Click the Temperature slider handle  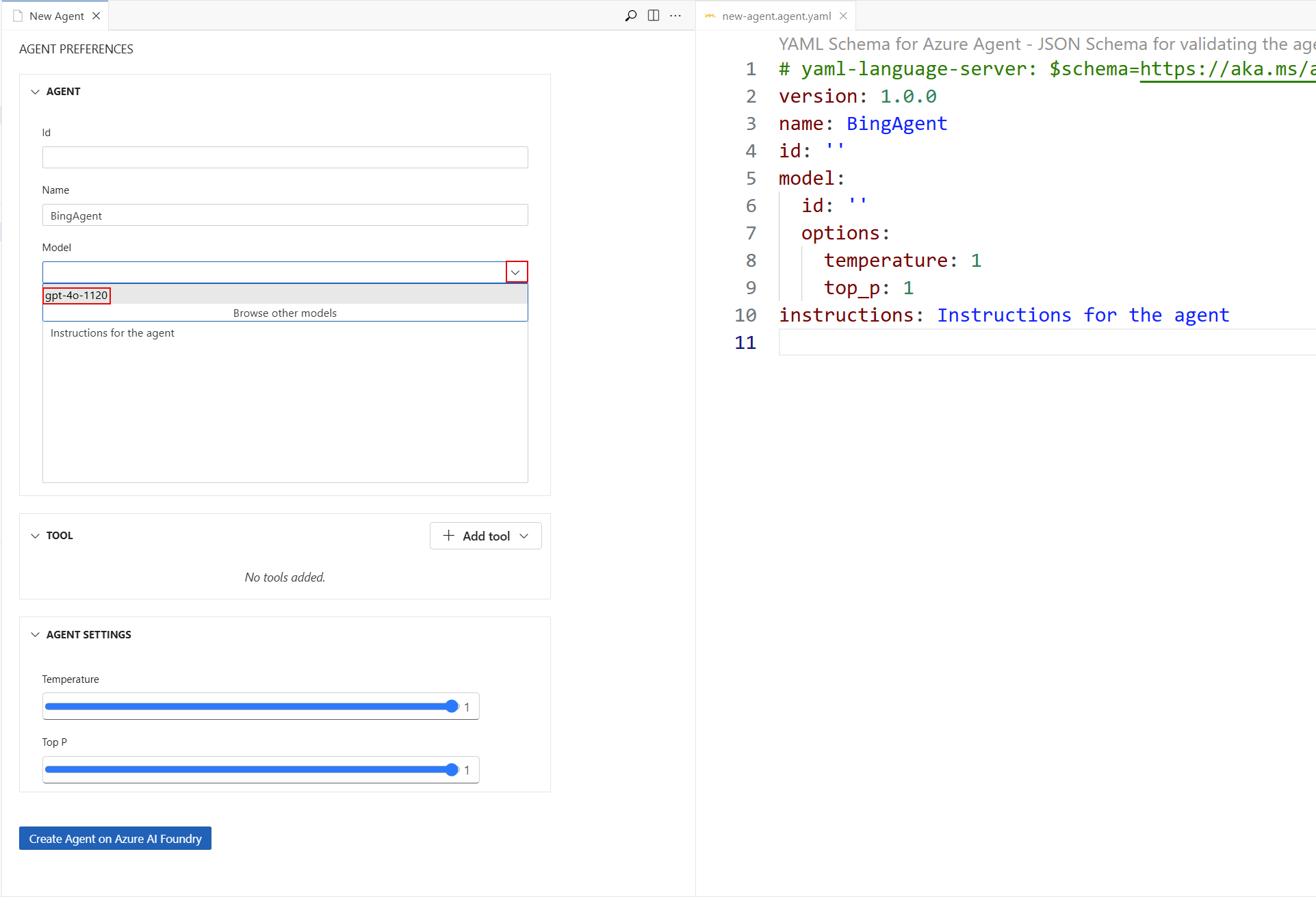[x=452, y=707]
